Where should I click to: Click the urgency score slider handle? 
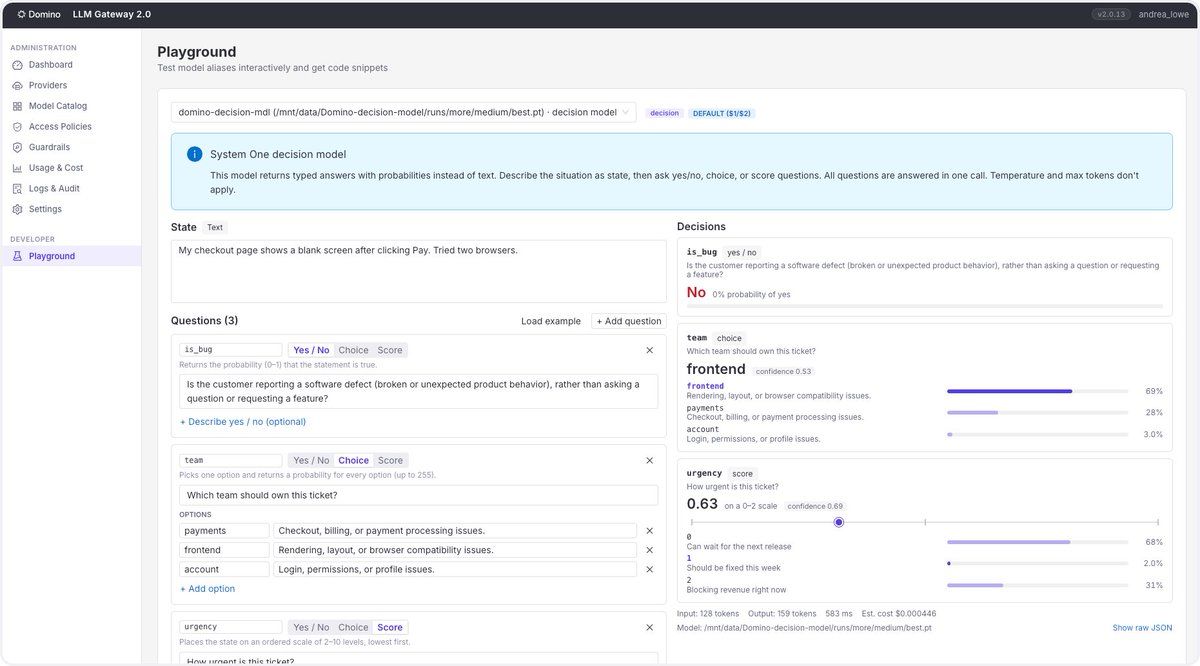point(839,522)
